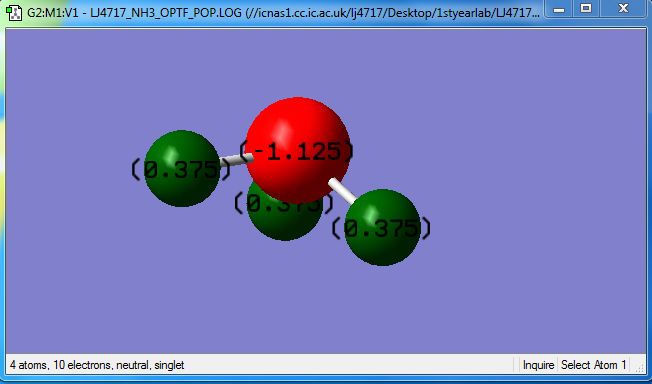Screen dimensions: 652x384
Task: Click the 'Select Atom 1' status field
Action: point(593,365)
